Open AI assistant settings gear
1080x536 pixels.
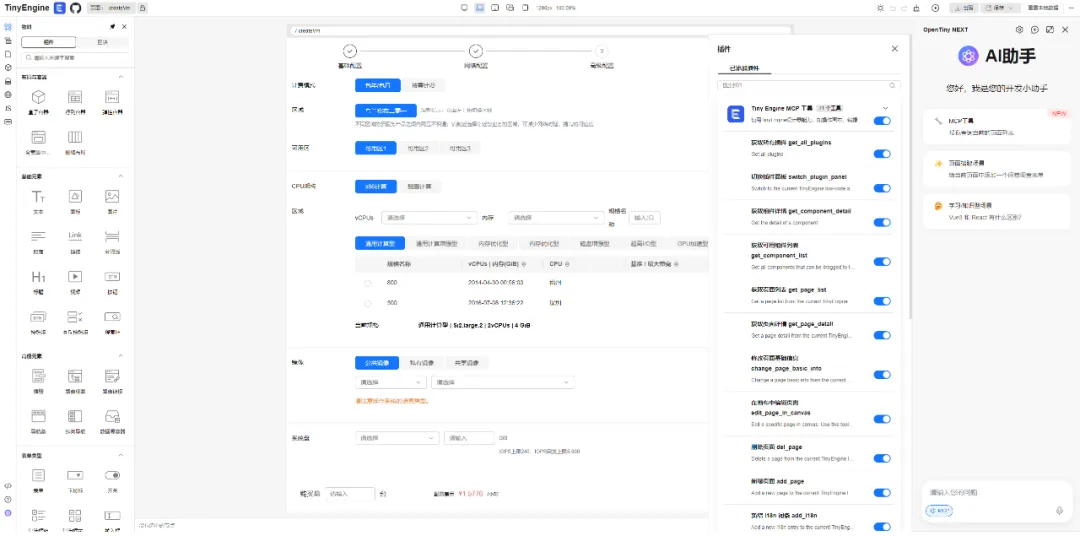tap(1019, 30)
